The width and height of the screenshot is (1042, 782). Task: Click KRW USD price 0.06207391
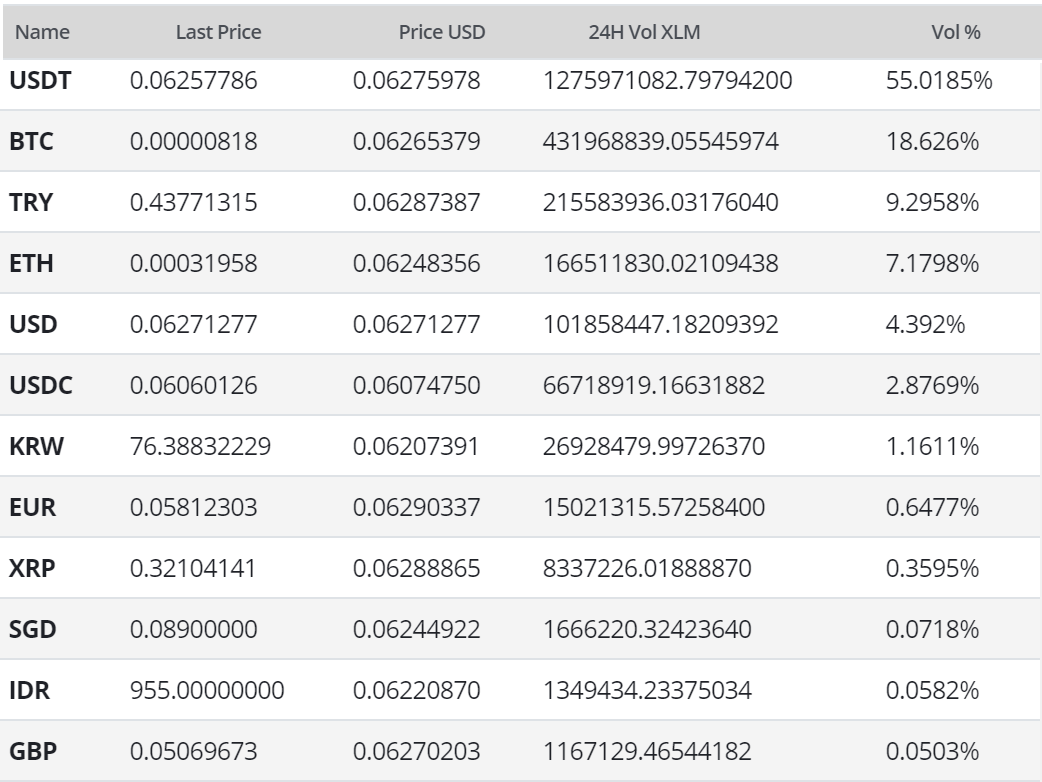point(416,446)
